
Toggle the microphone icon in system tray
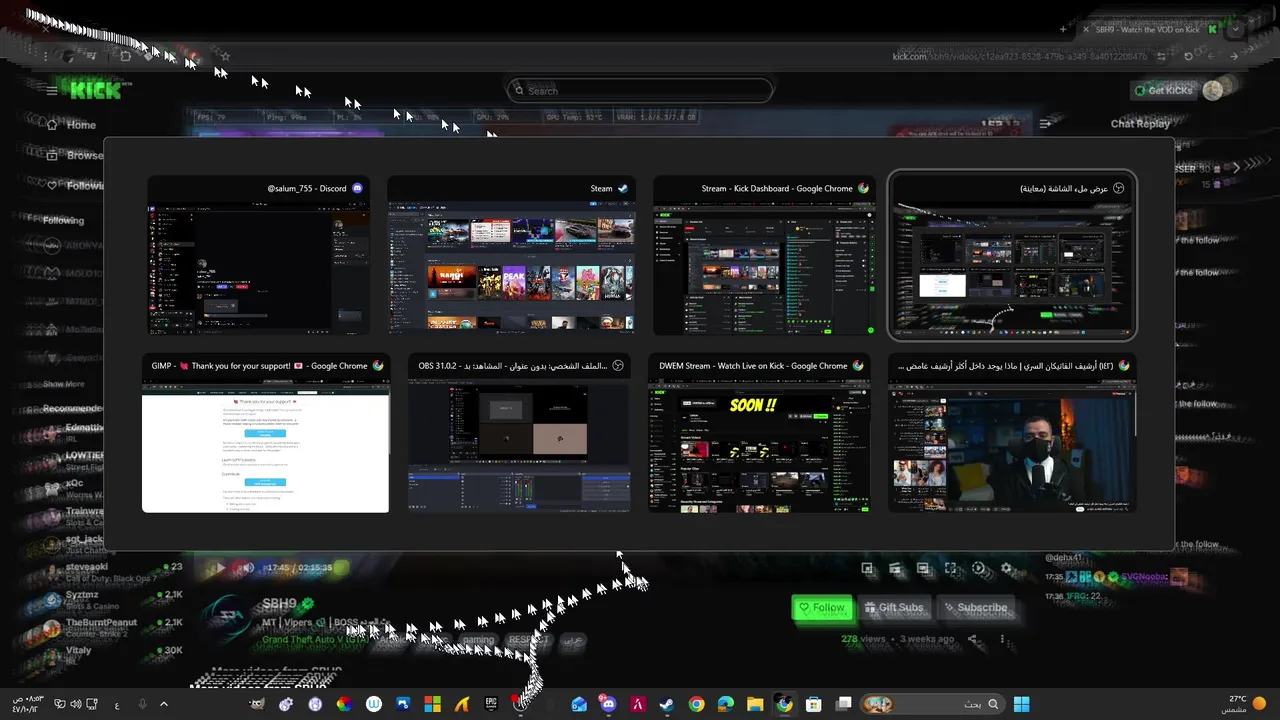tap(142, 704)
